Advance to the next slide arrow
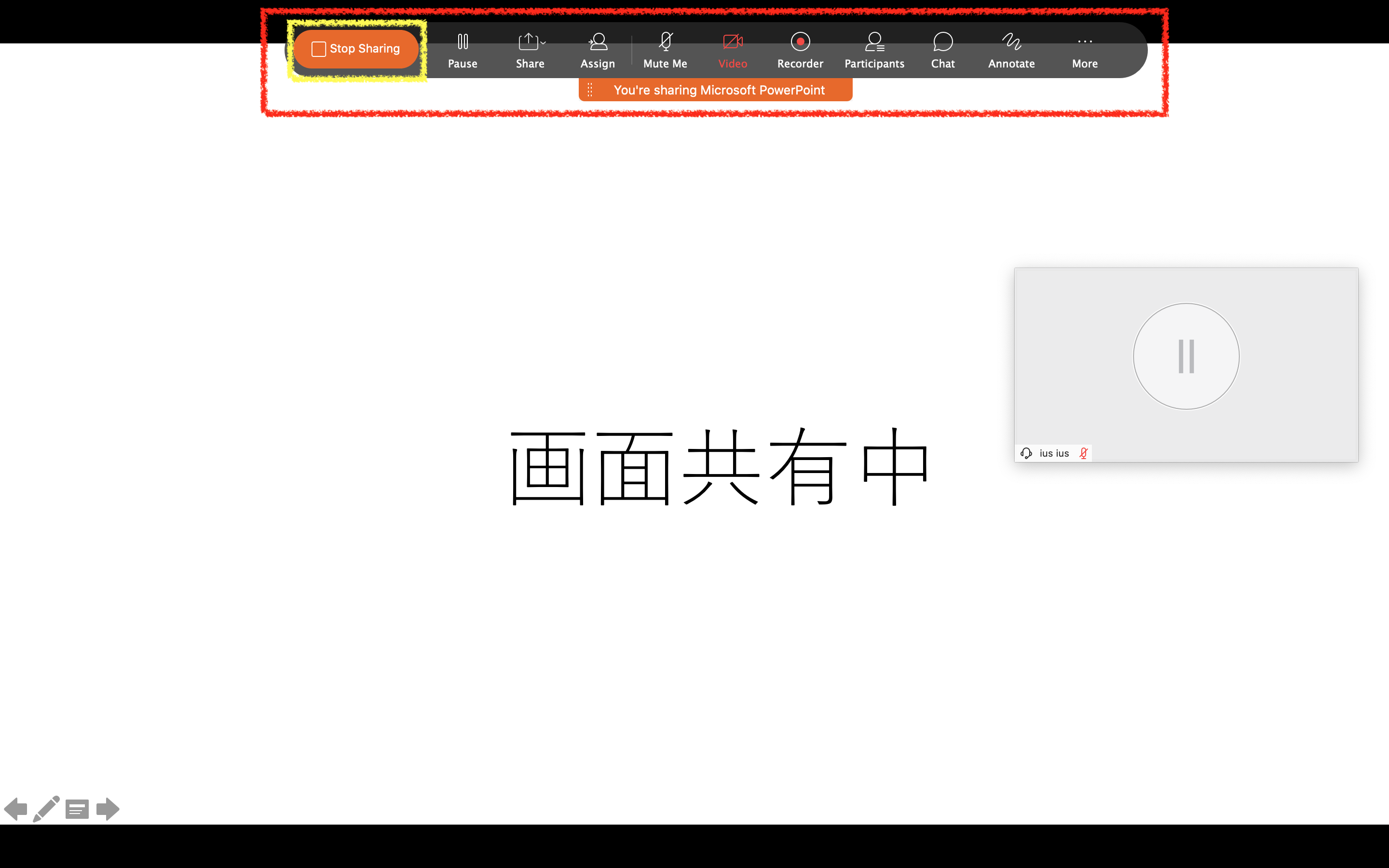 108,809
